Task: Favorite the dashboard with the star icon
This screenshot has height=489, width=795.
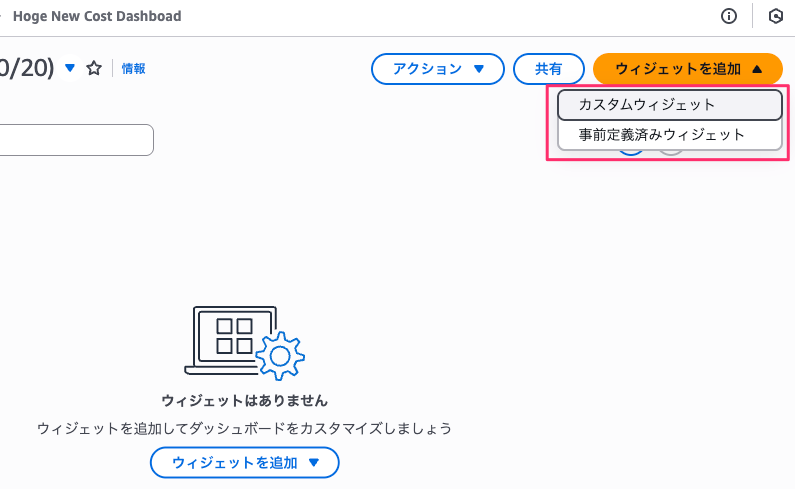Action: point(94,68)
